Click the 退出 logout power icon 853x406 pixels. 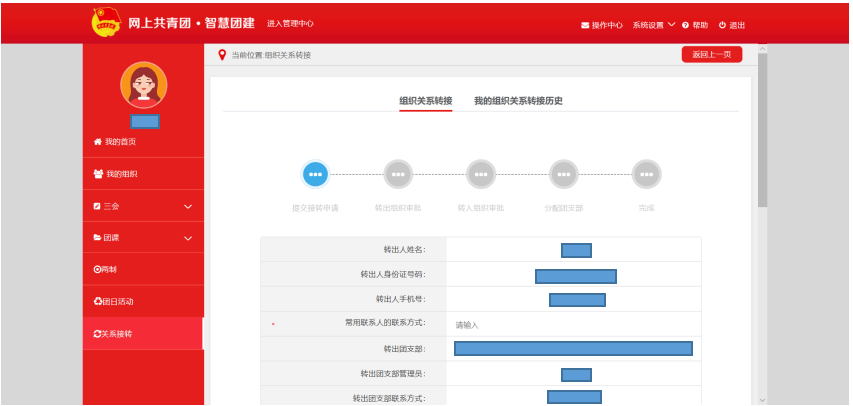click(x=722, y=25)
